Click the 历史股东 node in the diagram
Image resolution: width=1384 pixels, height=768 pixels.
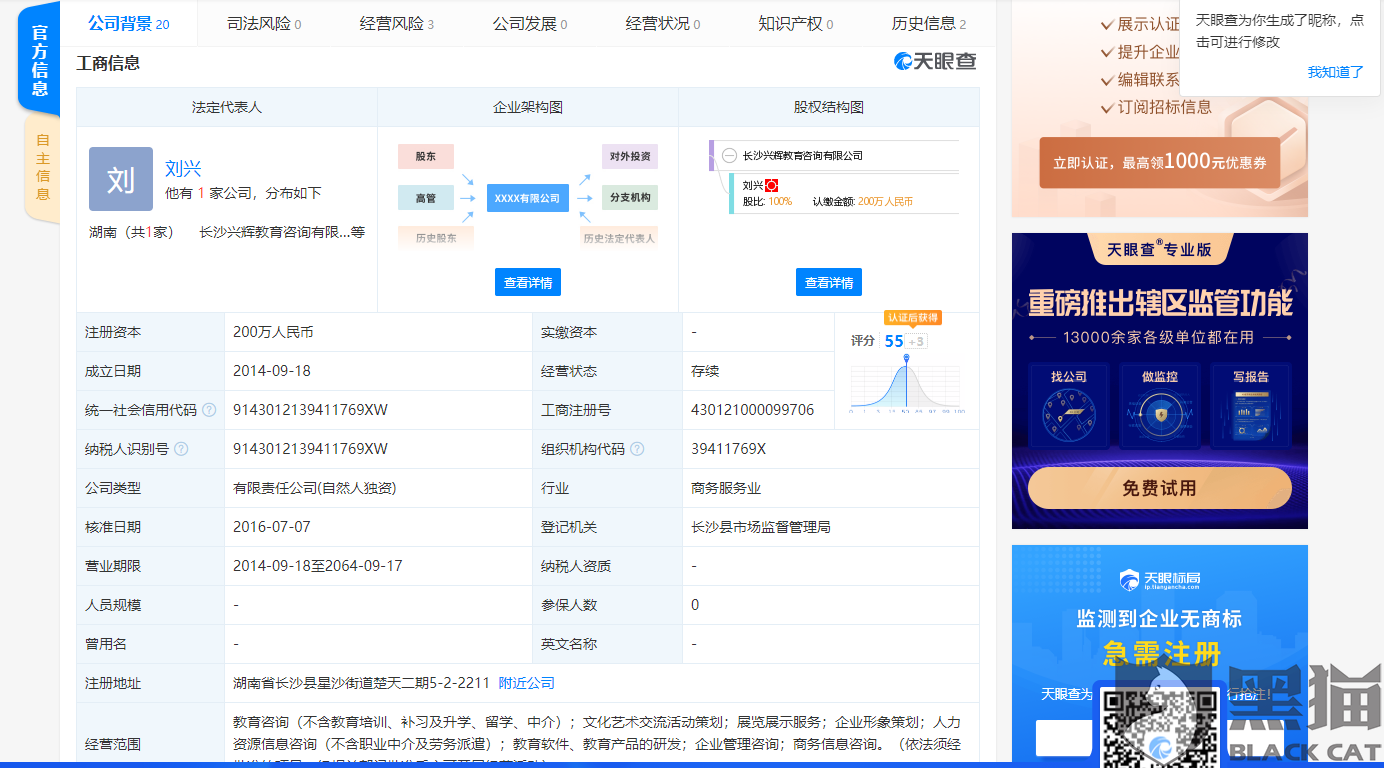click(436, 238)
